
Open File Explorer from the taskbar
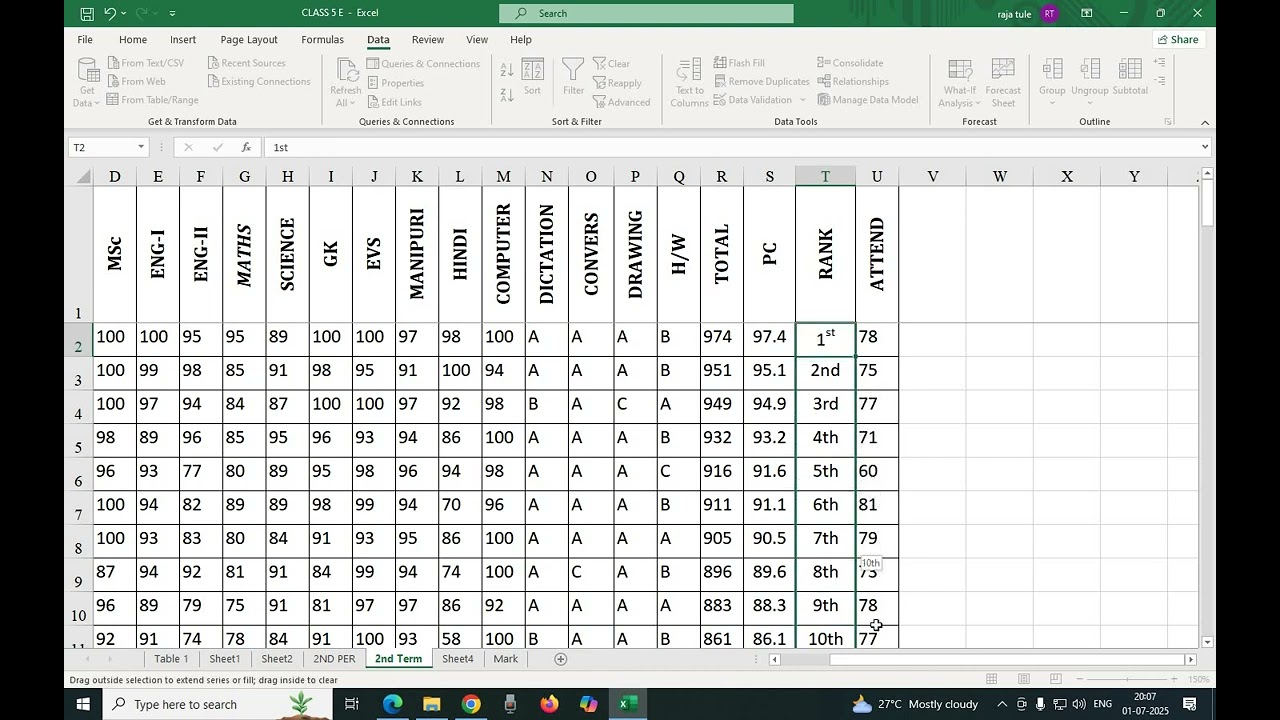point(432,704)
